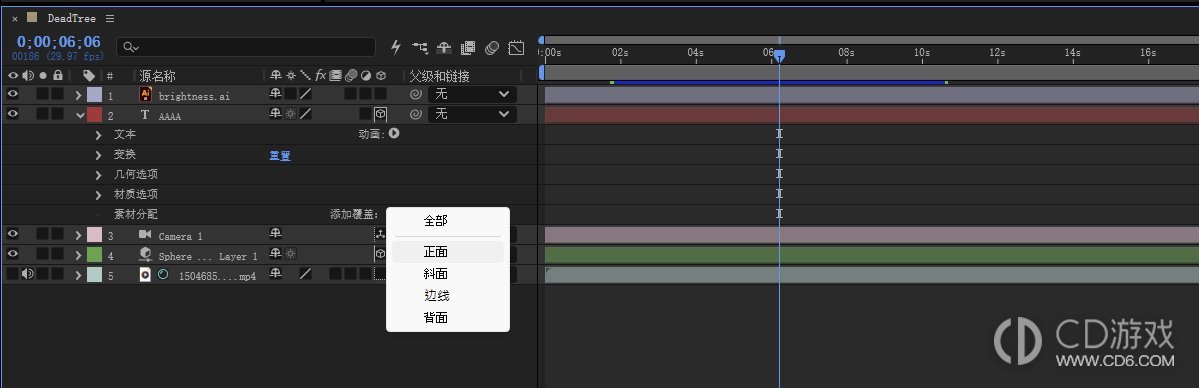Viewport: 1199px width, 388px height.
Task: Toggle the quality switch on brightness.ai
Action: tap(305, 94)
